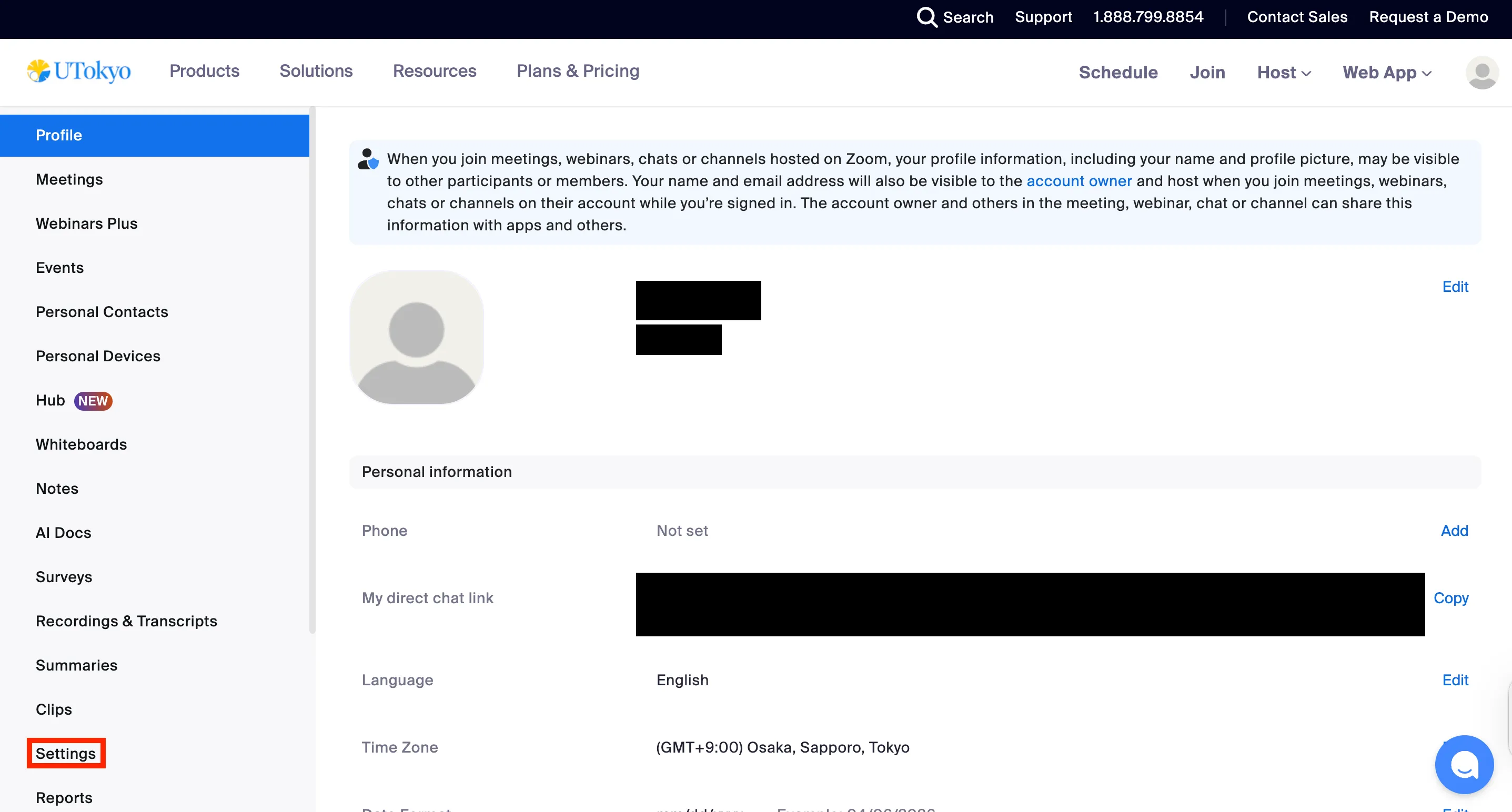Image resolution: width=1512 pixels, height=812 pixels.
Task: Click the account owner link
Action: [x=1079, y=181]
